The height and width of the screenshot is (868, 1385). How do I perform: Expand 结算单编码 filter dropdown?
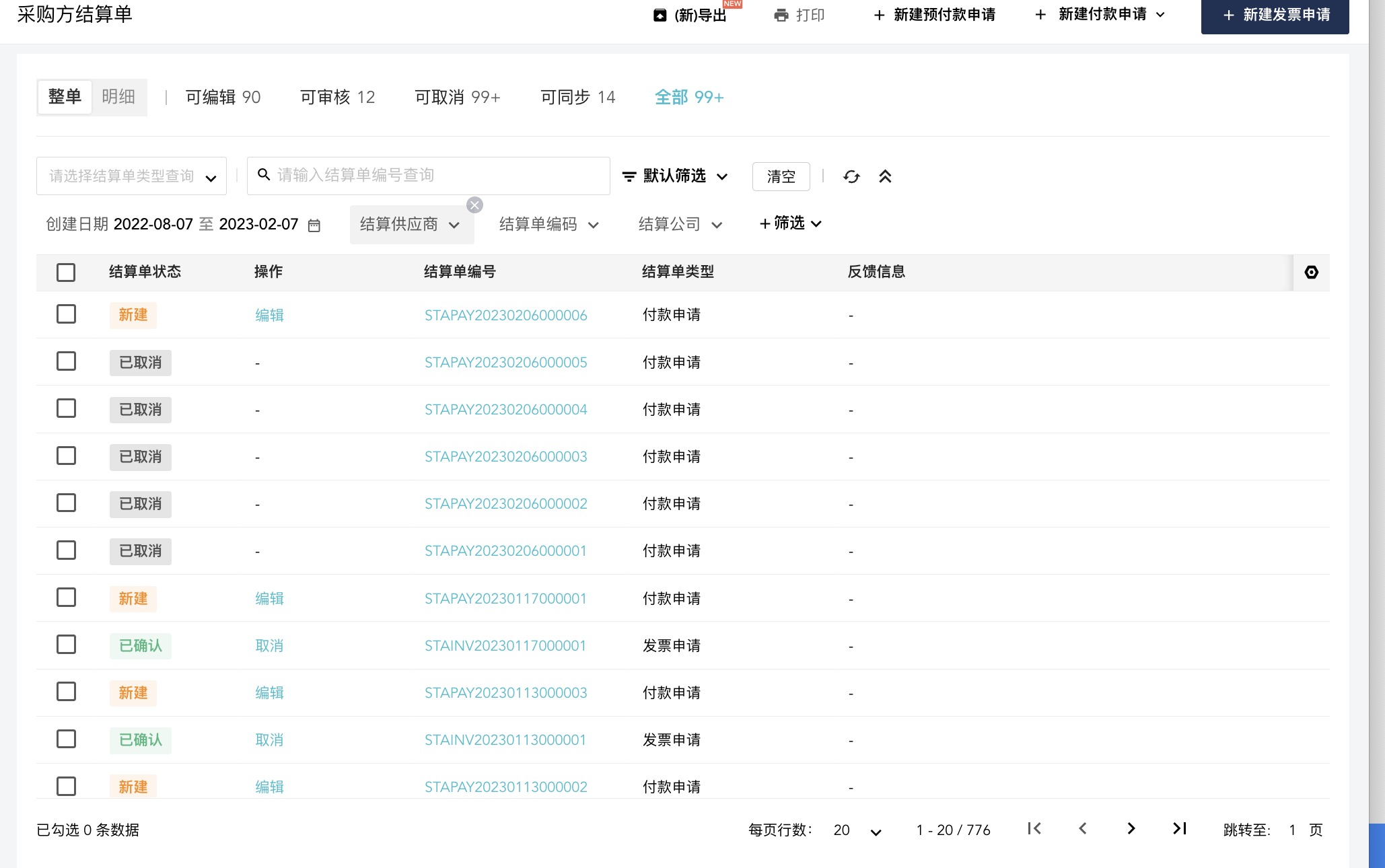point(594,225)
